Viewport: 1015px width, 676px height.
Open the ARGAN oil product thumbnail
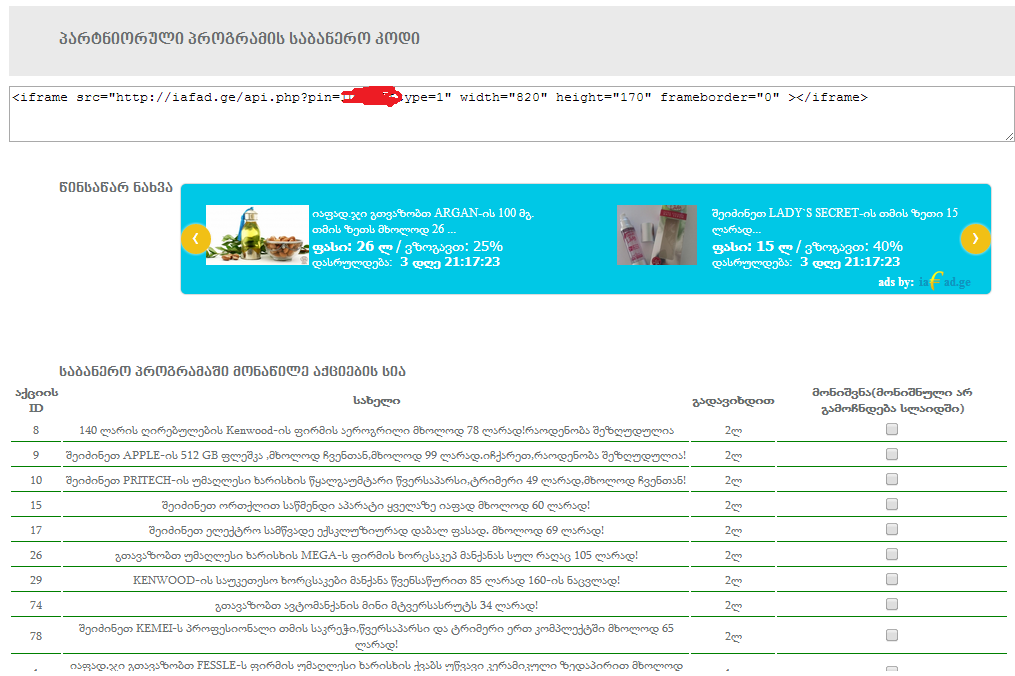(x=257, y=235)
